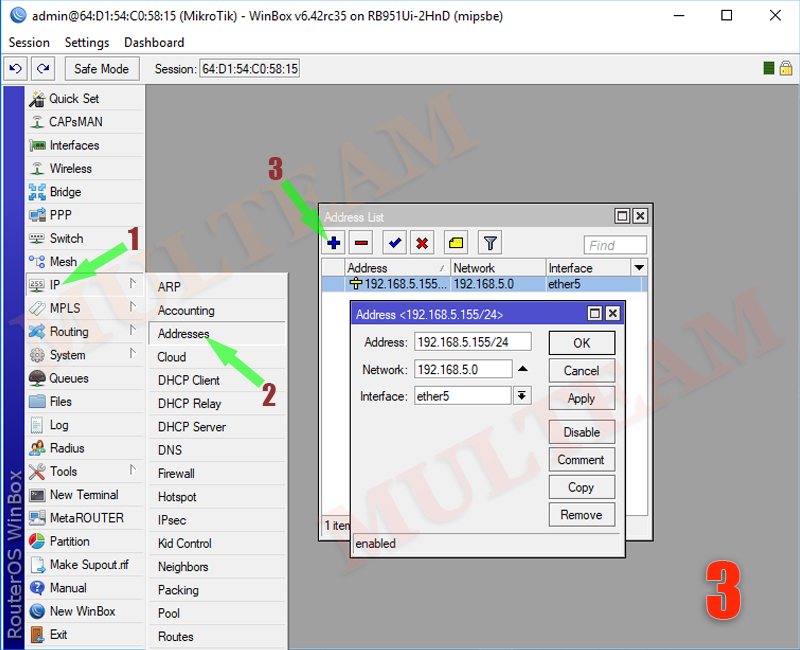Click the funnel Filter icon

pos(489,243)
